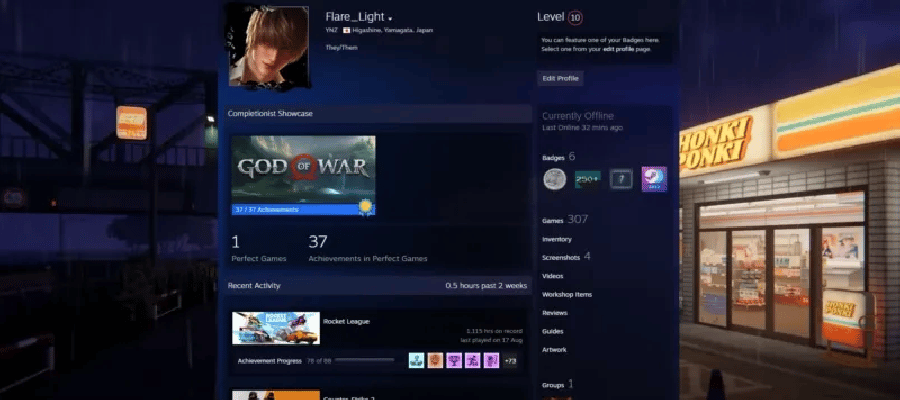View the 250+ games badge

pyautogui.click(x=587, y=180)
